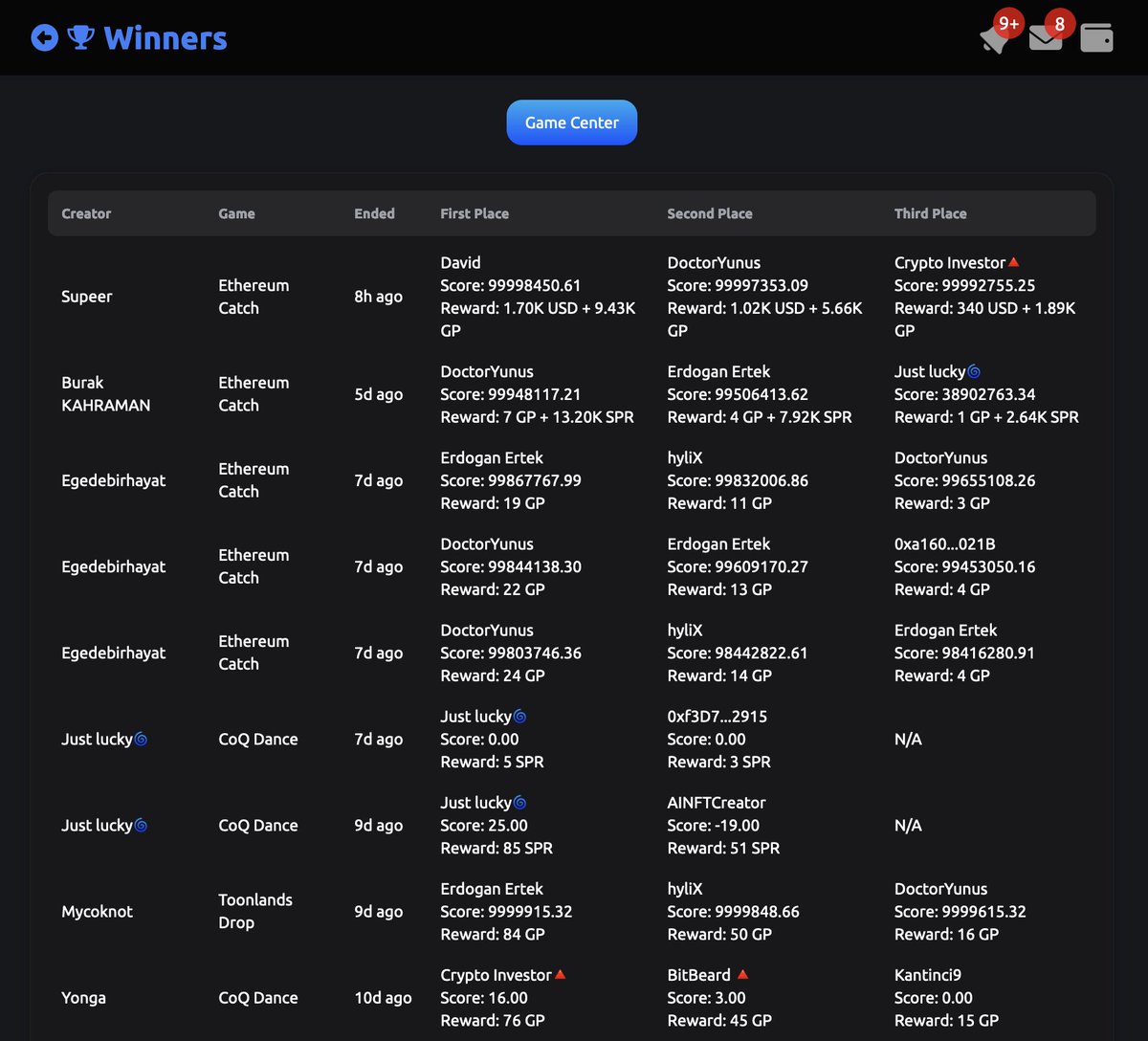Image resolution: width=1148 pixels, height=1041 pixels.
Task: Click Score: 9999848.66
Action: point(733,911)
